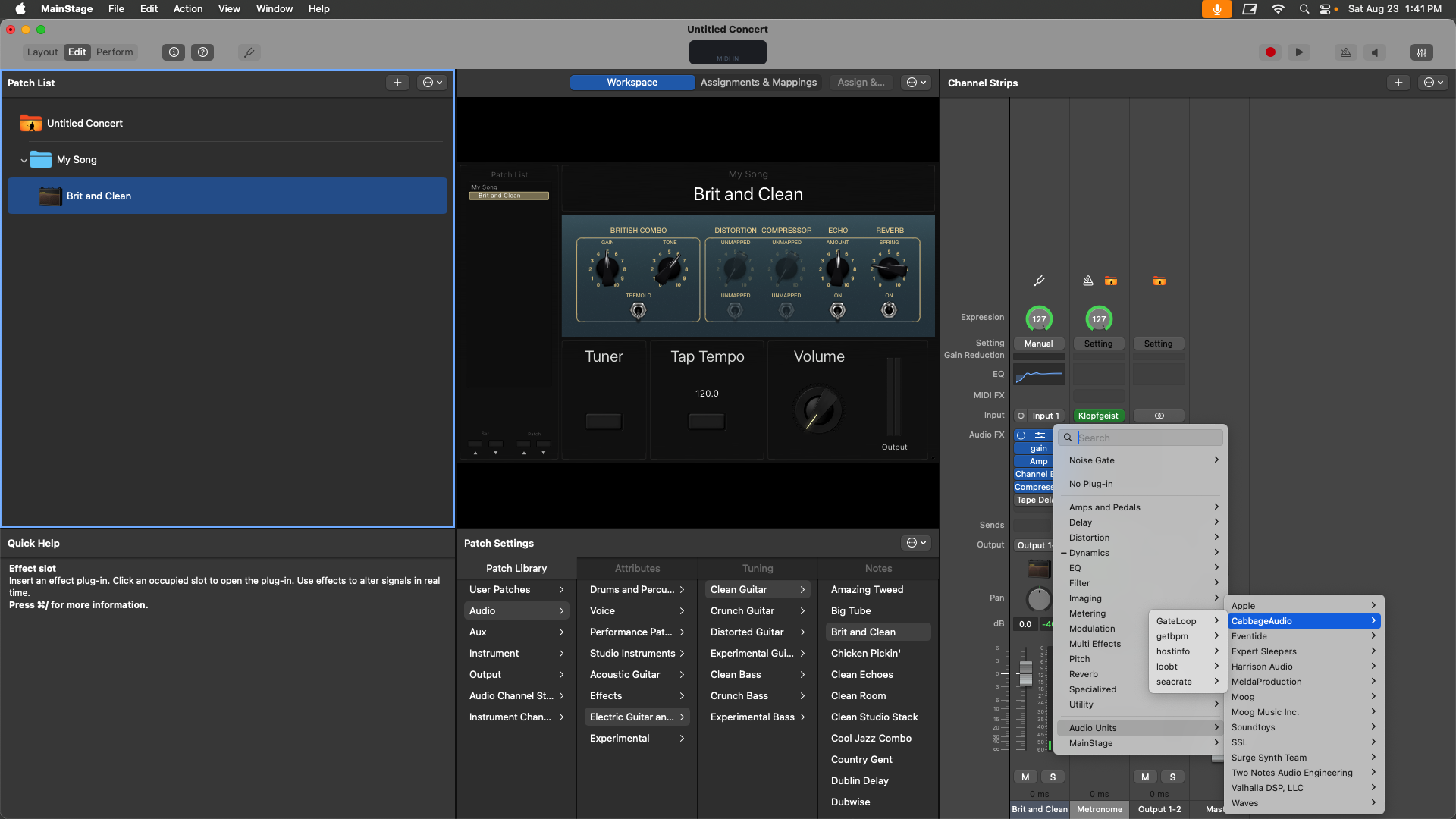
Task: Click the workspace Volume knob
Action: [818, 410]
